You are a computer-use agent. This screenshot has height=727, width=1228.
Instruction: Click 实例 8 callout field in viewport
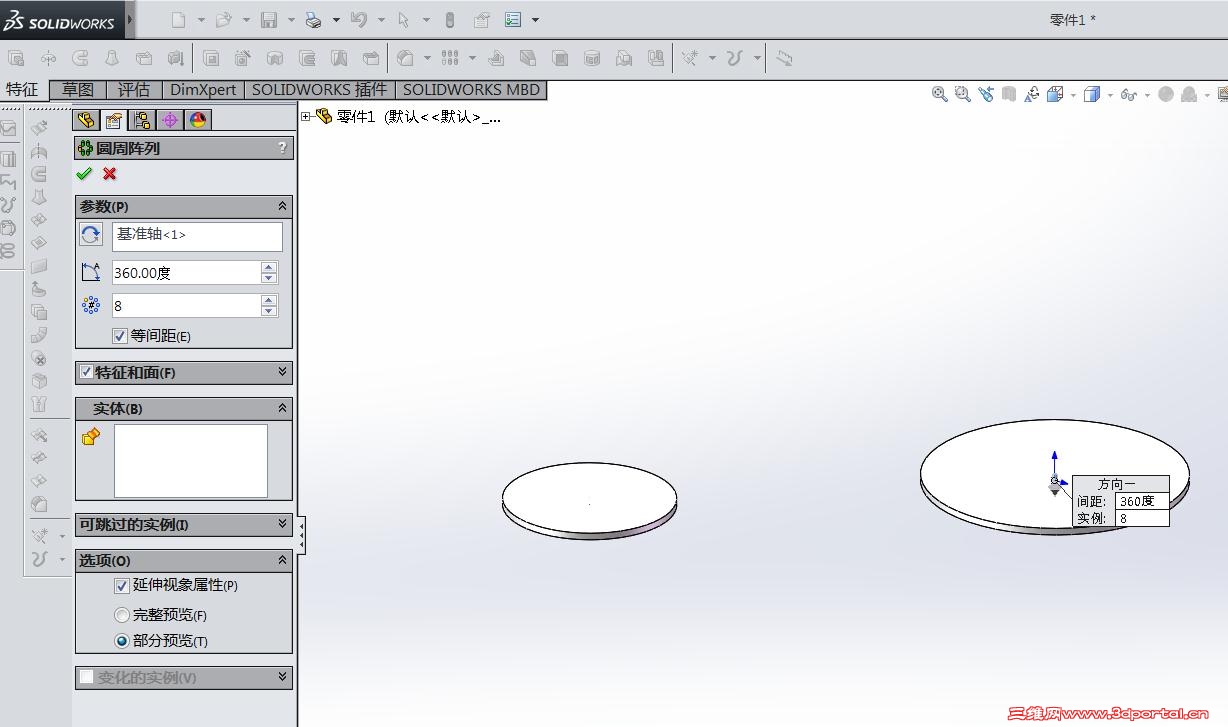[x=1142, y=518]
